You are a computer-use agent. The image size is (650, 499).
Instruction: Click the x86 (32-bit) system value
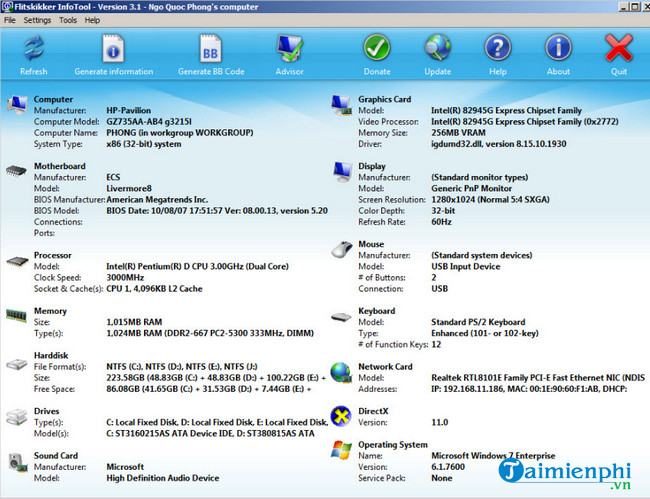143,144
